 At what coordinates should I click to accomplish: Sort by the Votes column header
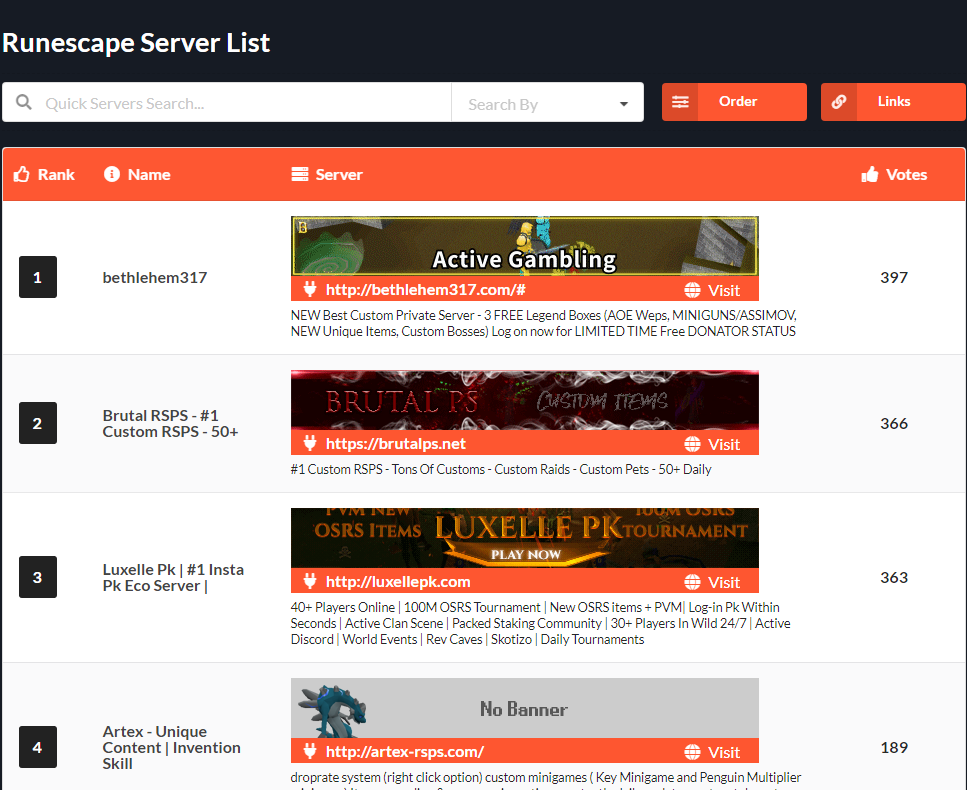point(894,175)
